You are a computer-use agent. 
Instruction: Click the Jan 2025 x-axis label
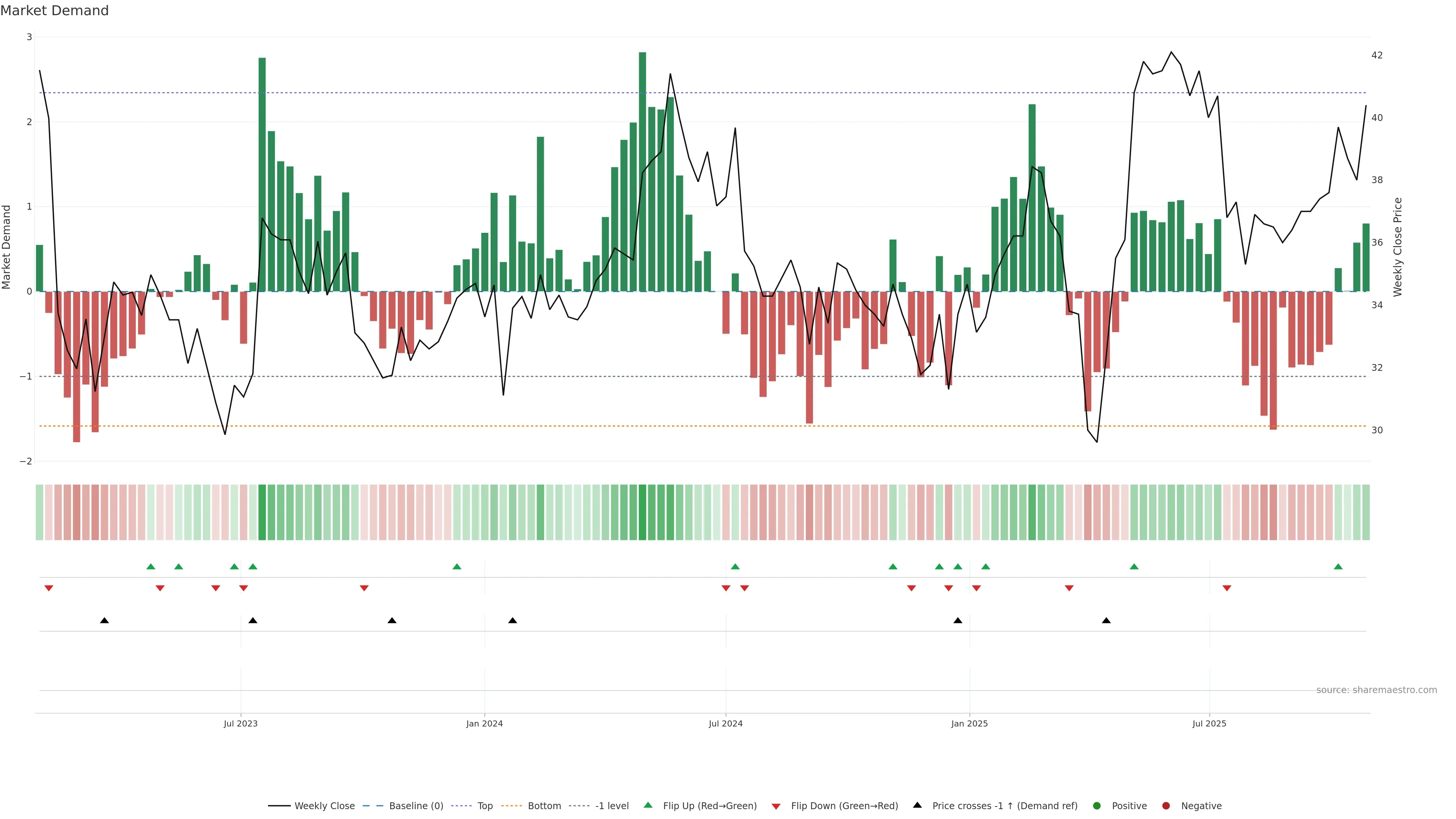coord(970,723)
